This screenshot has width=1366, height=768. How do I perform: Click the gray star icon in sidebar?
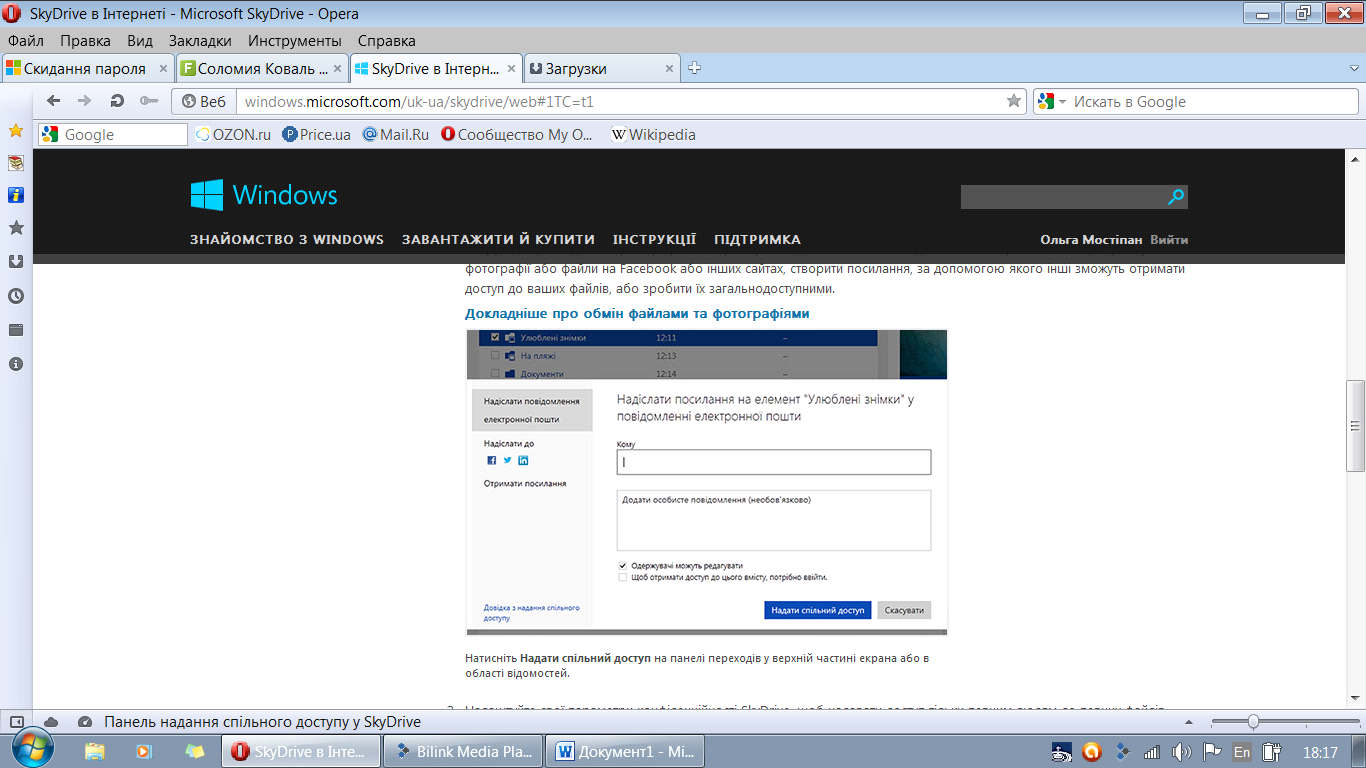point(16,228)
